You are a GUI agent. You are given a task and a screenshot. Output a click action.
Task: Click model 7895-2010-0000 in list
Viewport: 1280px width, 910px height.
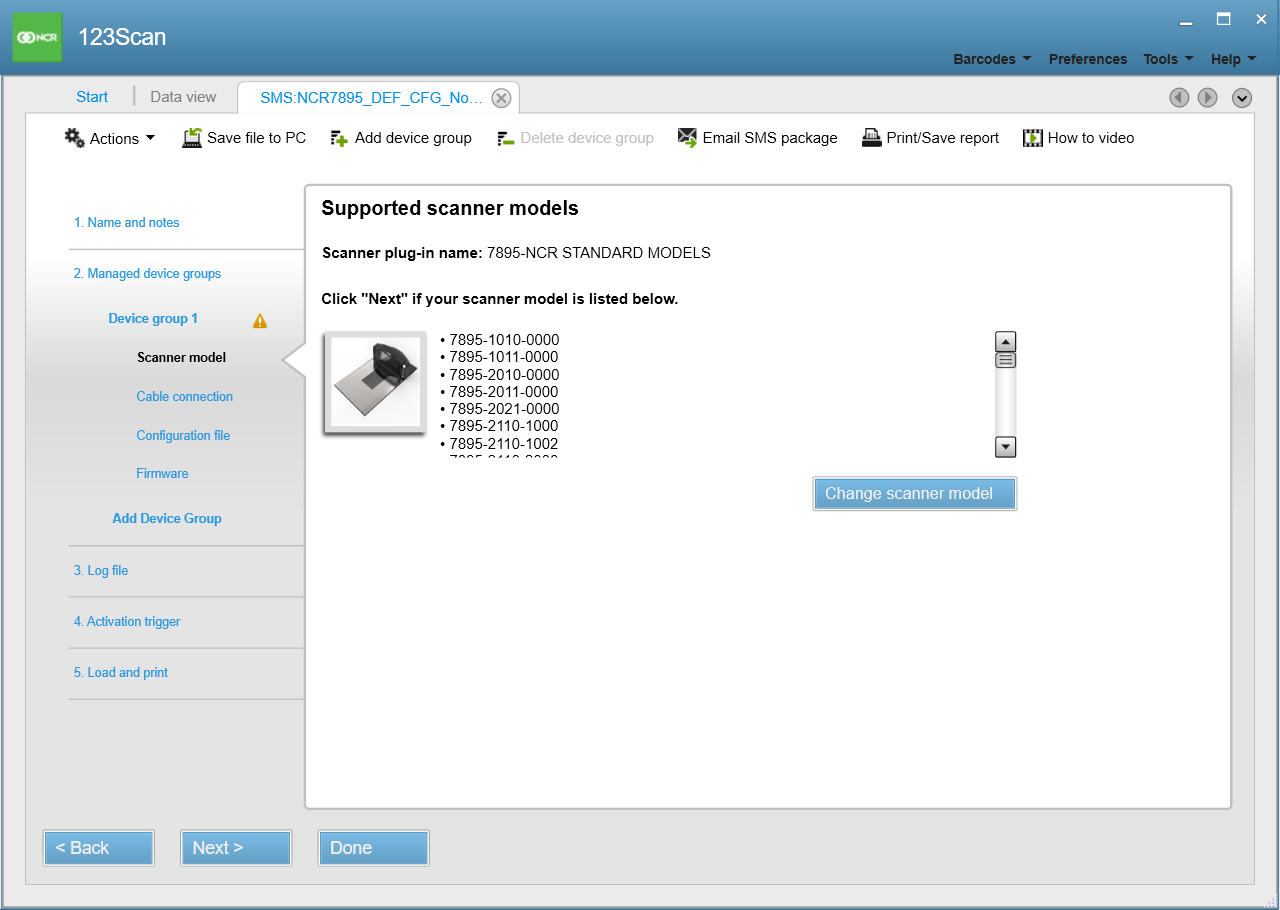pyautogui.click(x=504, y=375)
